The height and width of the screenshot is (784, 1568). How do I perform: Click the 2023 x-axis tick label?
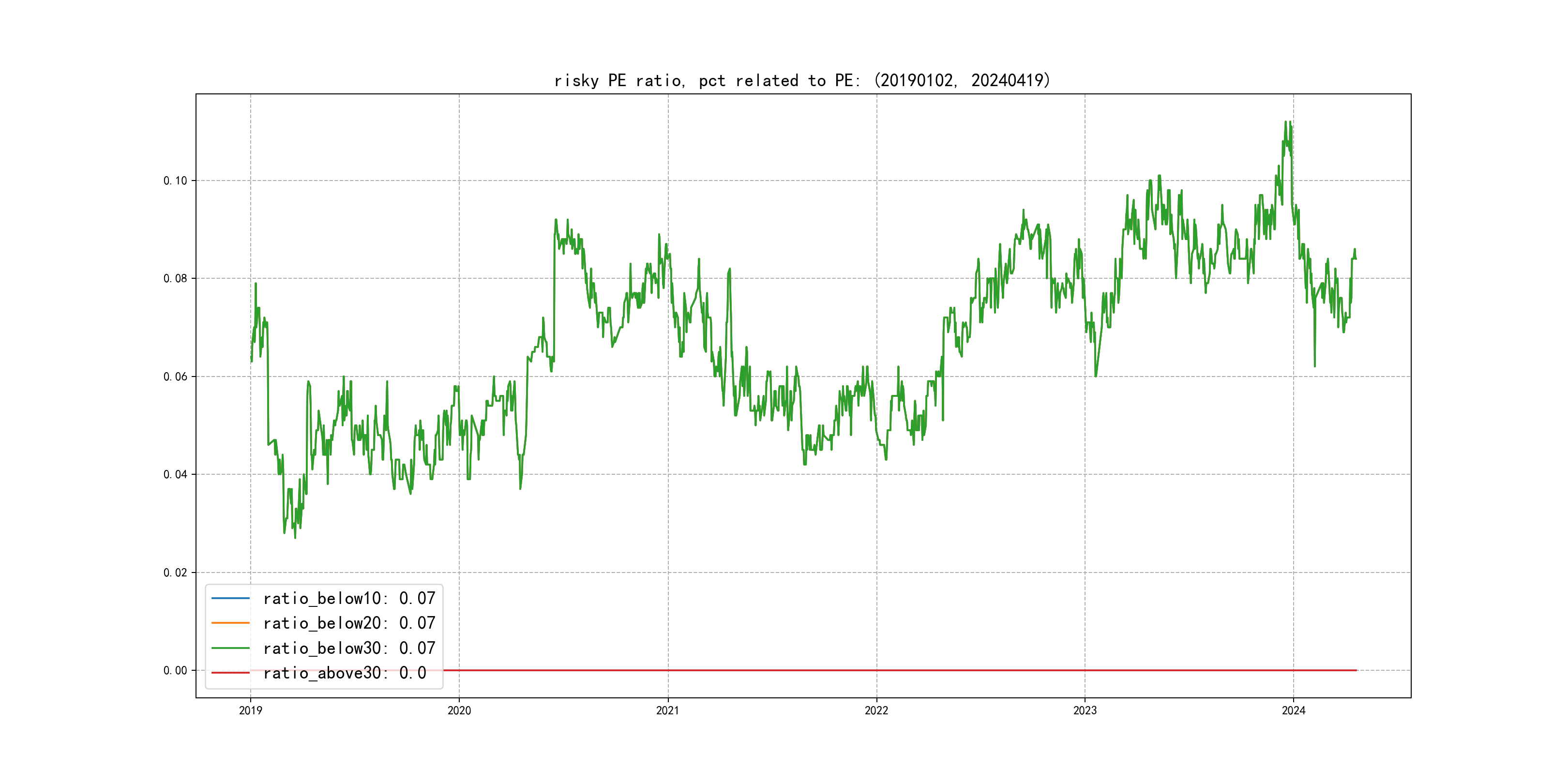[x=1085, y=710]
